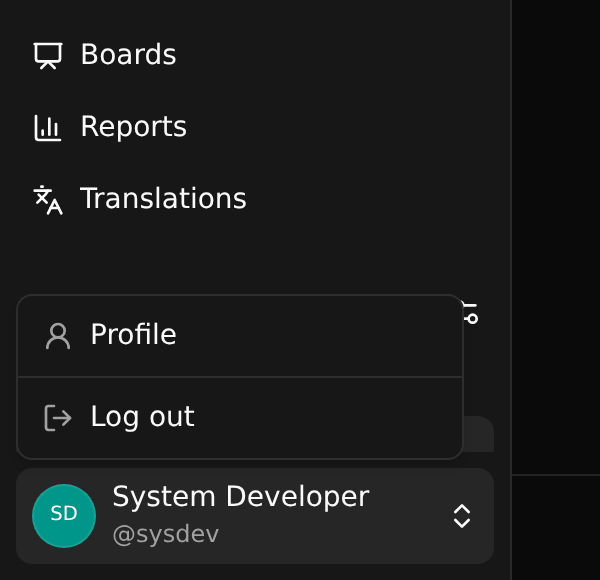
Task: Click the @sysdev username
Action: tap(166, 534)
